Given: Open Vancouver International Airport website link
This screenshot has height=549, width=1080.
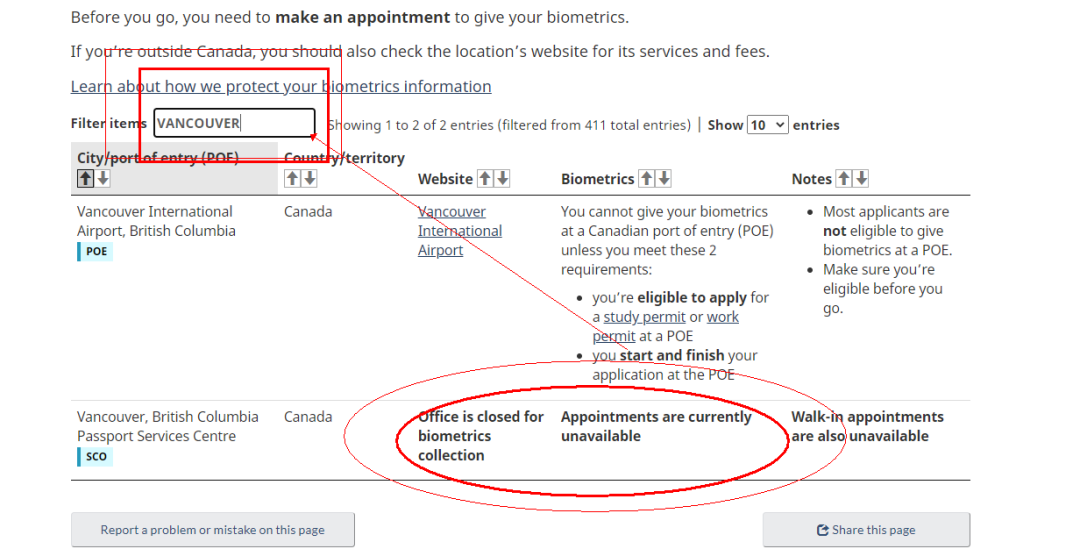Looking at the screenshot, I should [x=459, y=231].
